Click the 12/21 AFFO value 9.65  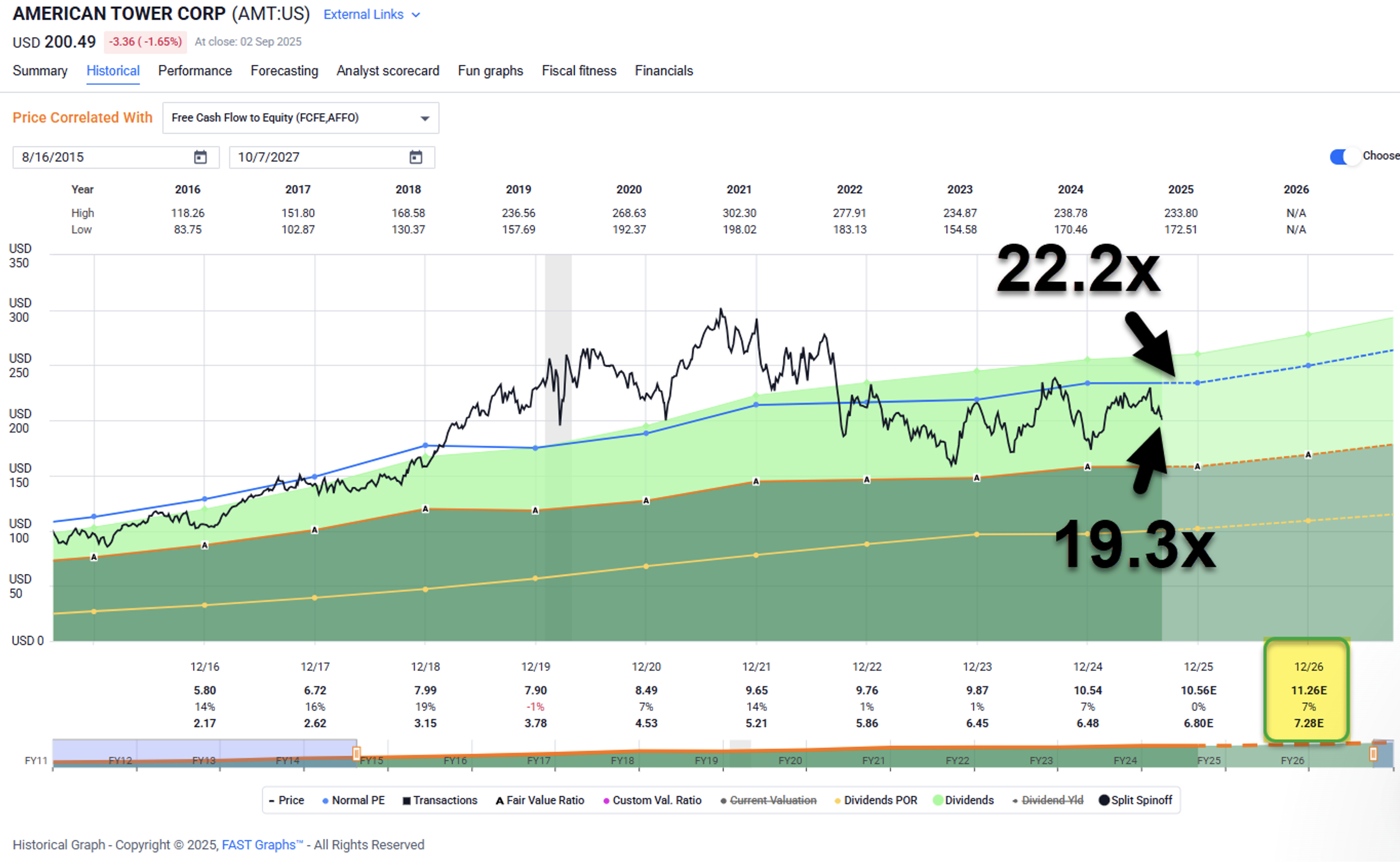pos(756,690)
